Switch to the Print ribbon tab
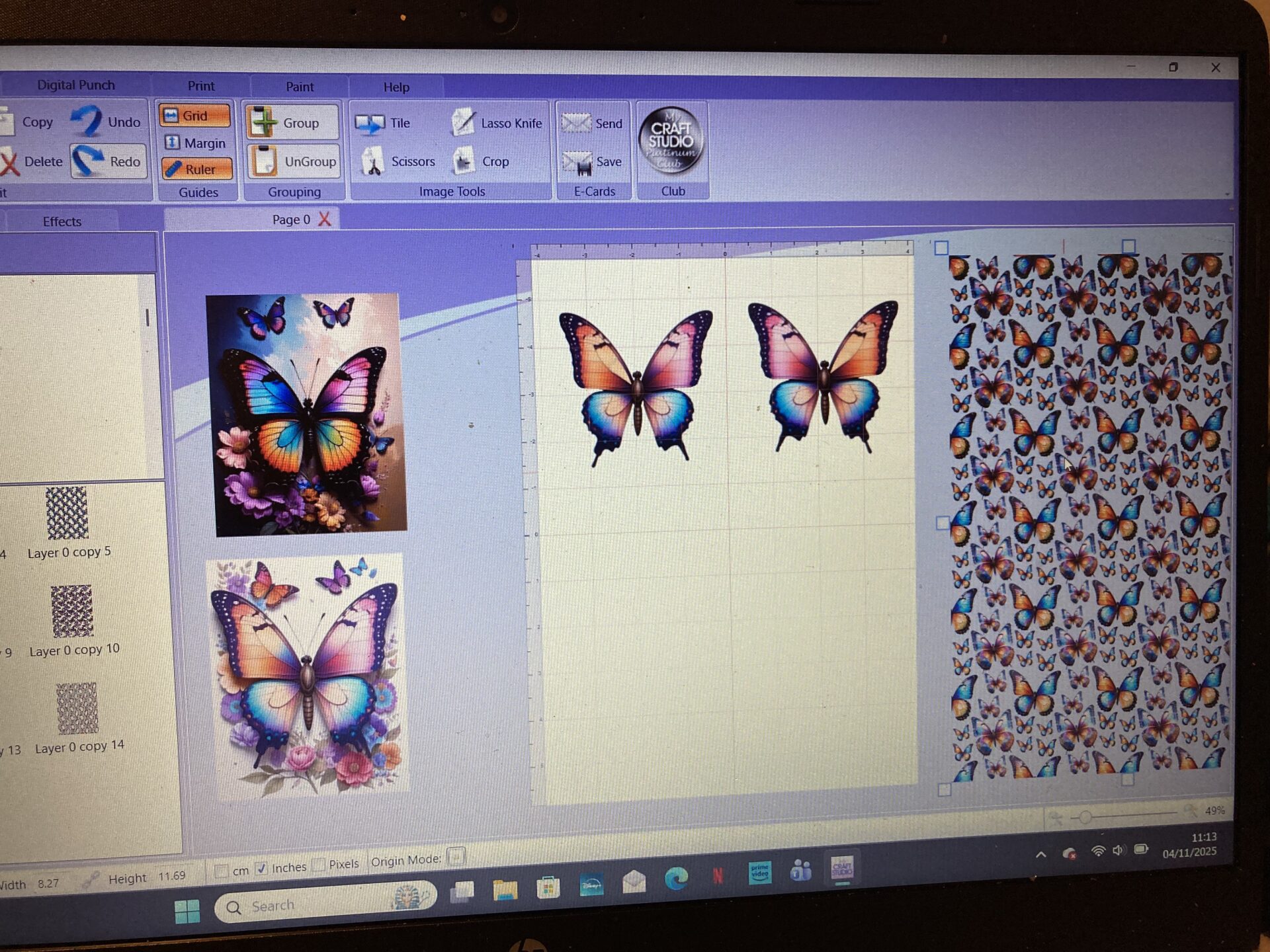1270x952 pixels. click(x=200, y=86)
